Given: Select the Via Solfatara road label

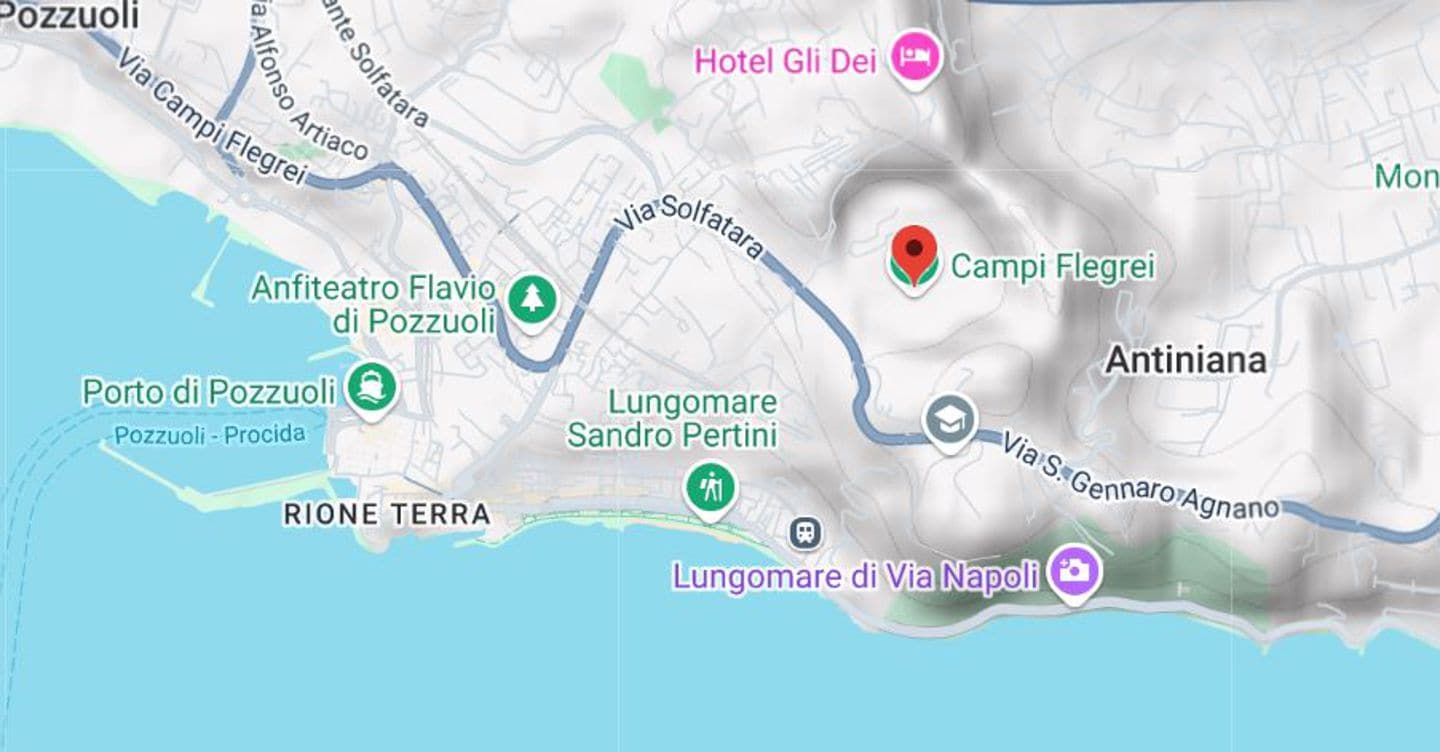Looking at the screenshot, I should [x=690, y=230].
